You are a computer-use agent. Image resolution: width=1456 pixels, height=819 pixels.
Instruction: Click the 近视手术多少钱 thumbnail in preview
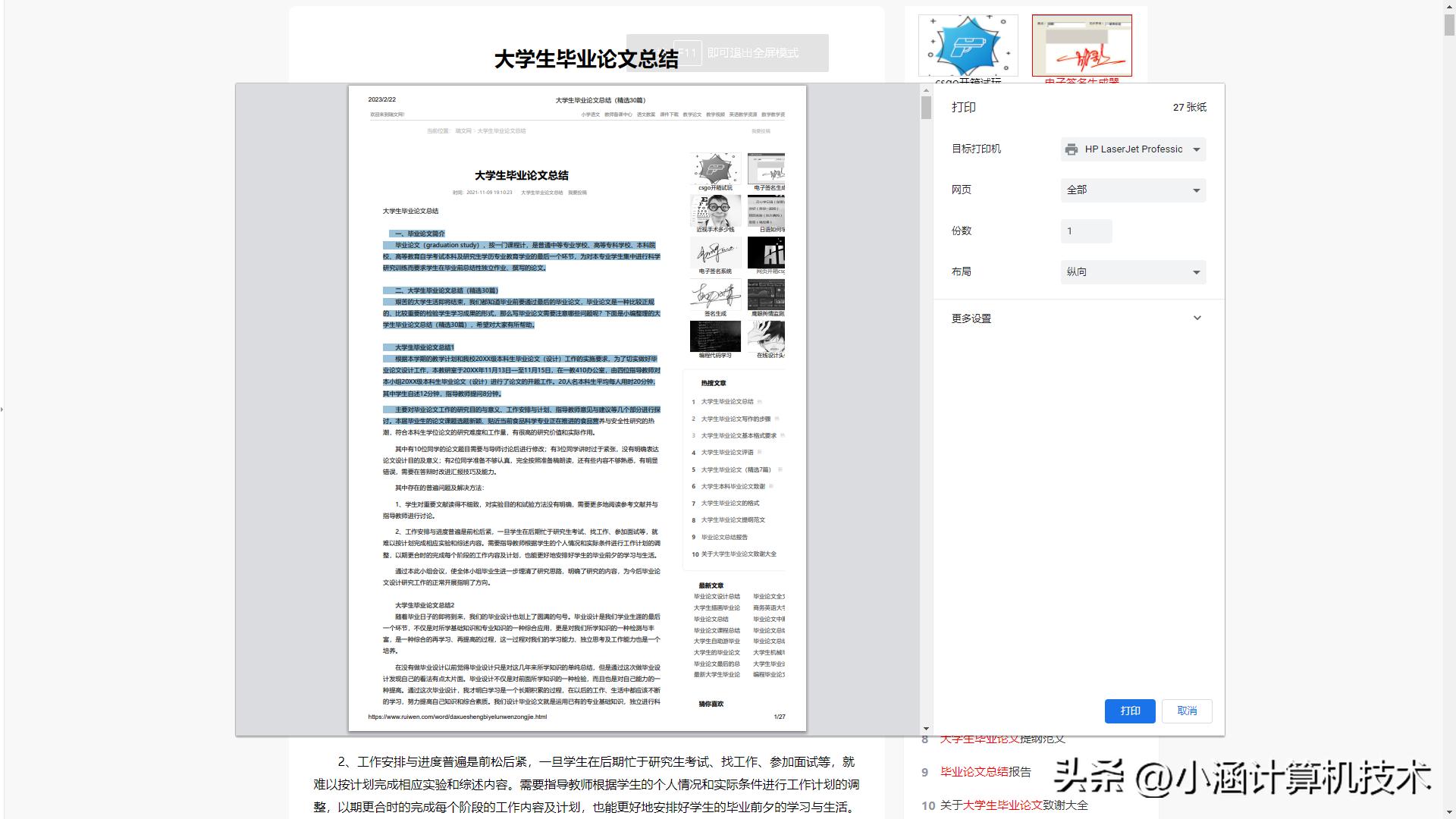click(715, 211)
